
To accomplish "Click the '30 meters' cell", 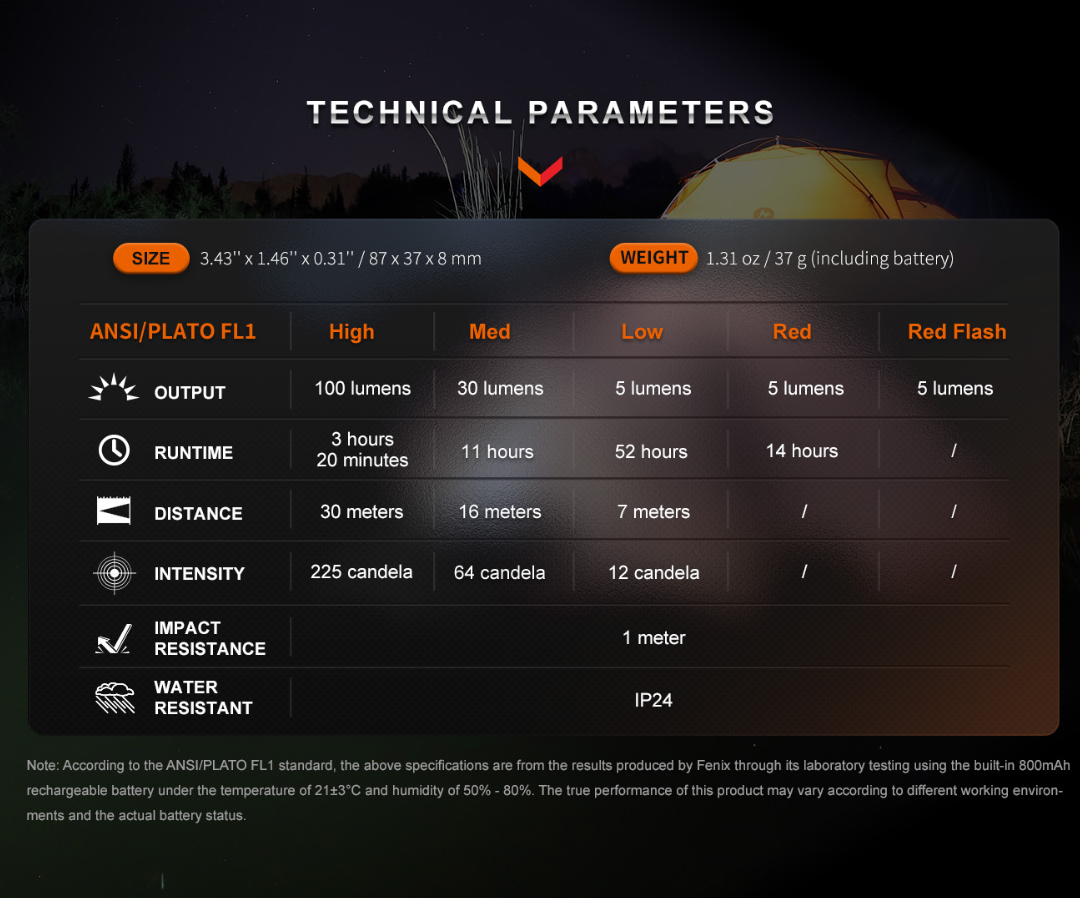I will (362, 512).
